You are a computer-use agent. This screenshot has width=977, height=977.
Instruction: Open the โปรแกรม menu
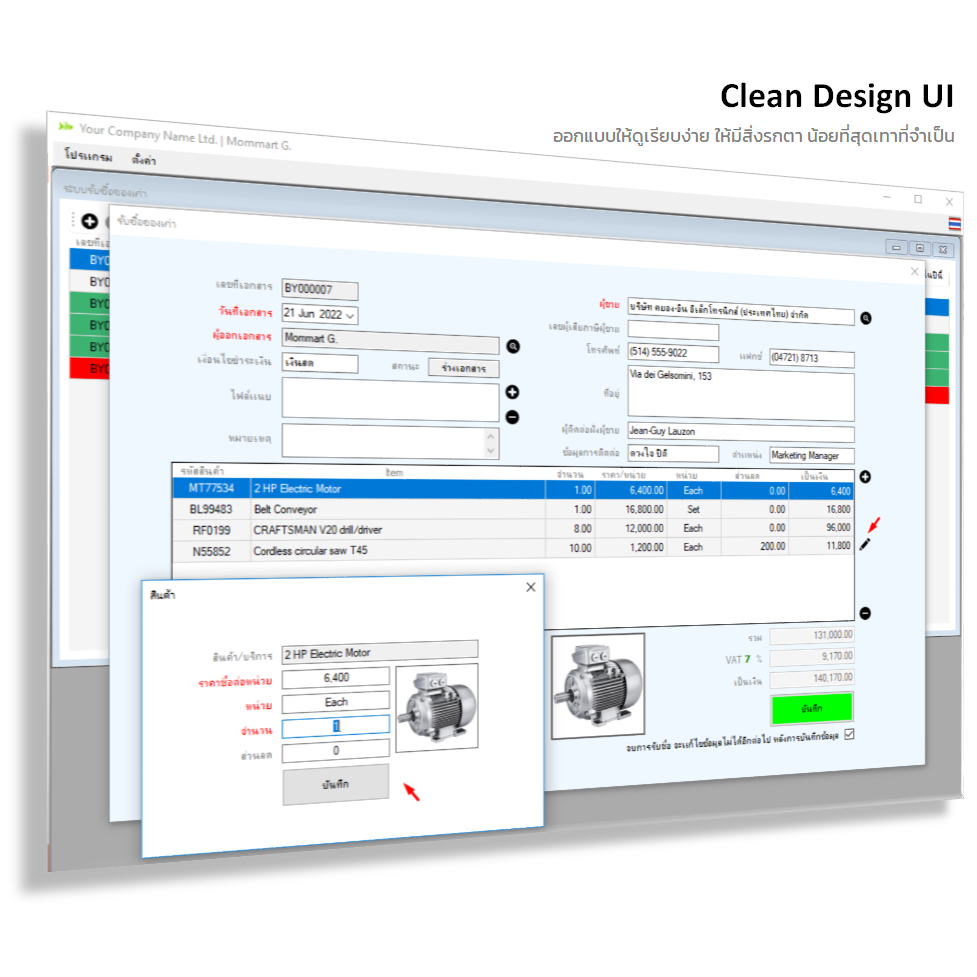pos(88,157)
